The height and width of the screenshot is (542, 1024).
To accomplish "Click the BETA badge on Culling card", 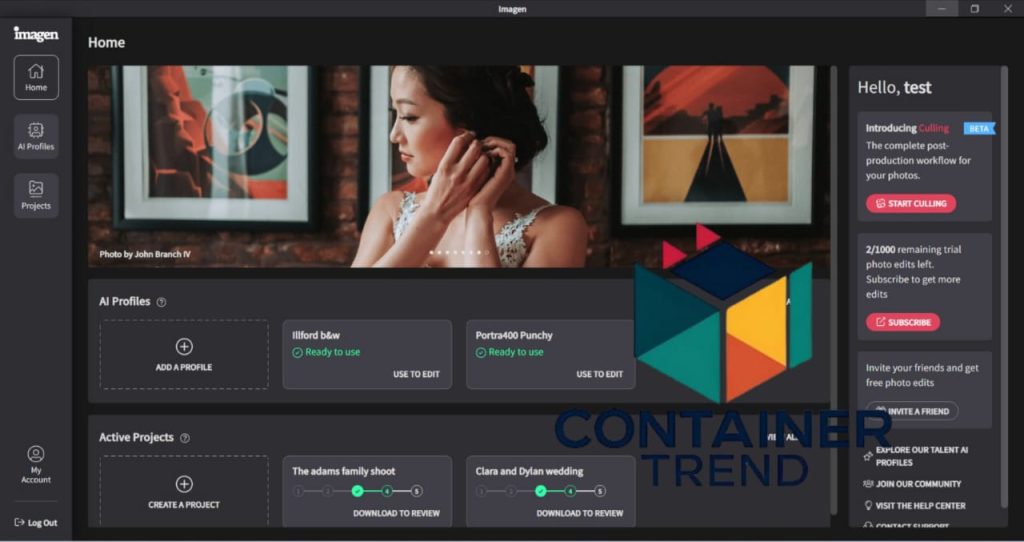I will click(979, 129).
